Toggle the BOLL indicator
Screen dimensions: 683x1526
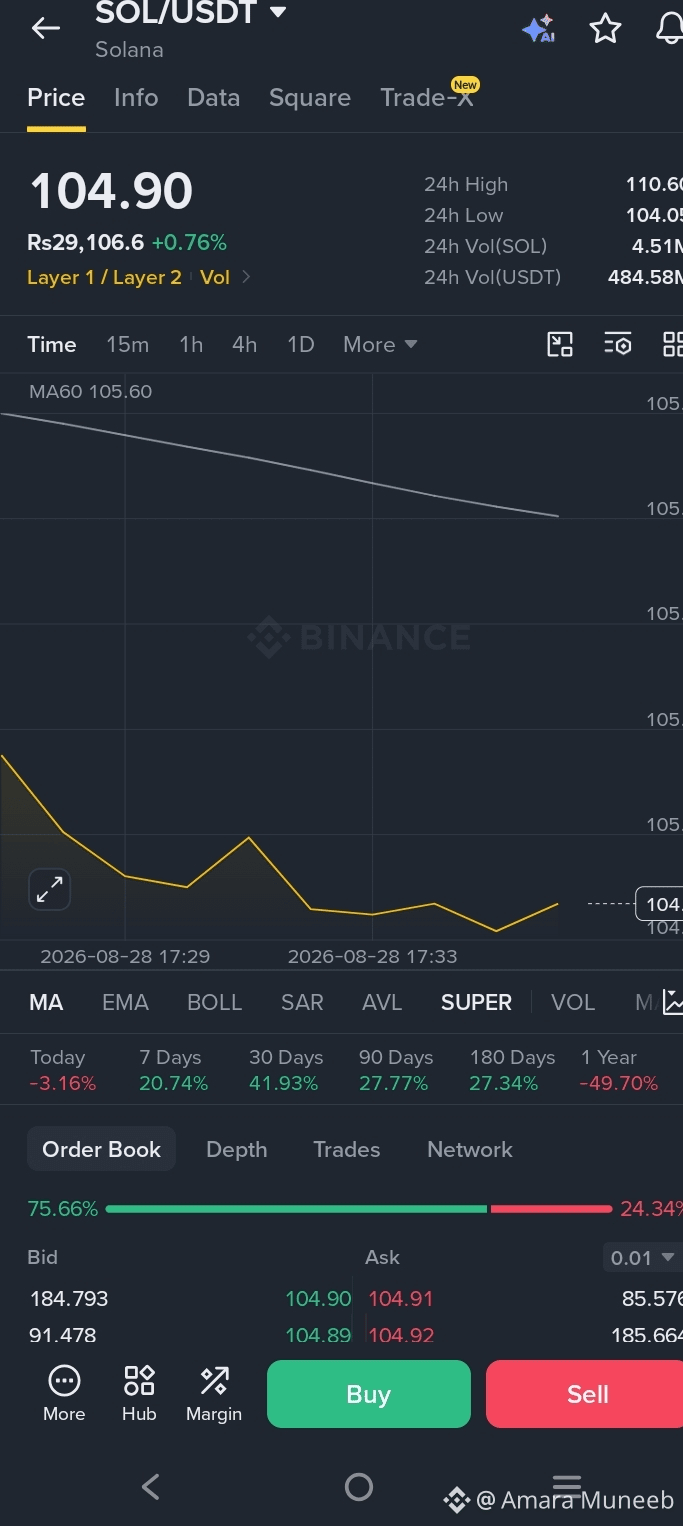tap(215, 1002)
